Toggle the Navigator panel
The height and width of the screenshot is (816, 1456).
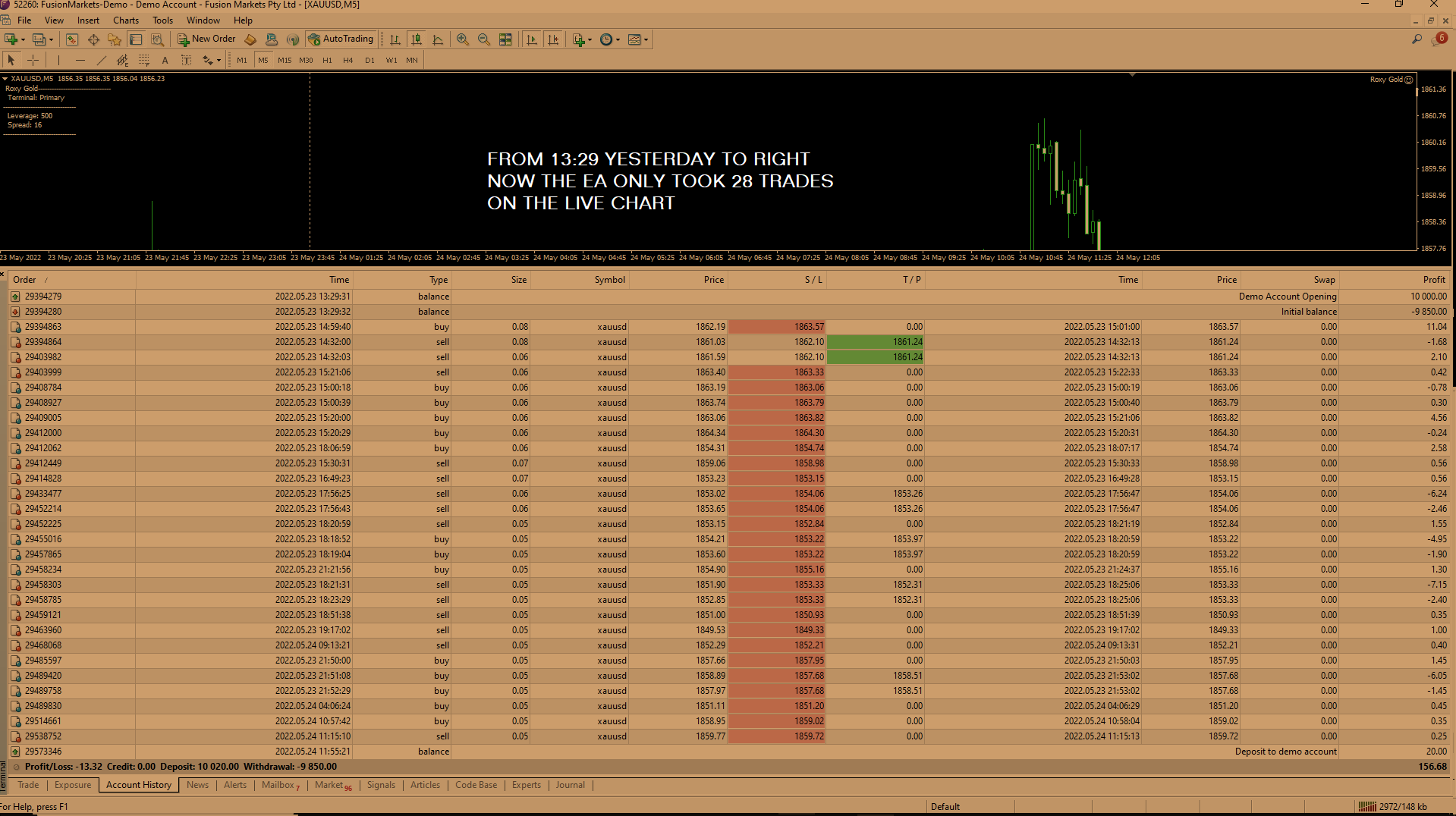click(x=115, y=39)
